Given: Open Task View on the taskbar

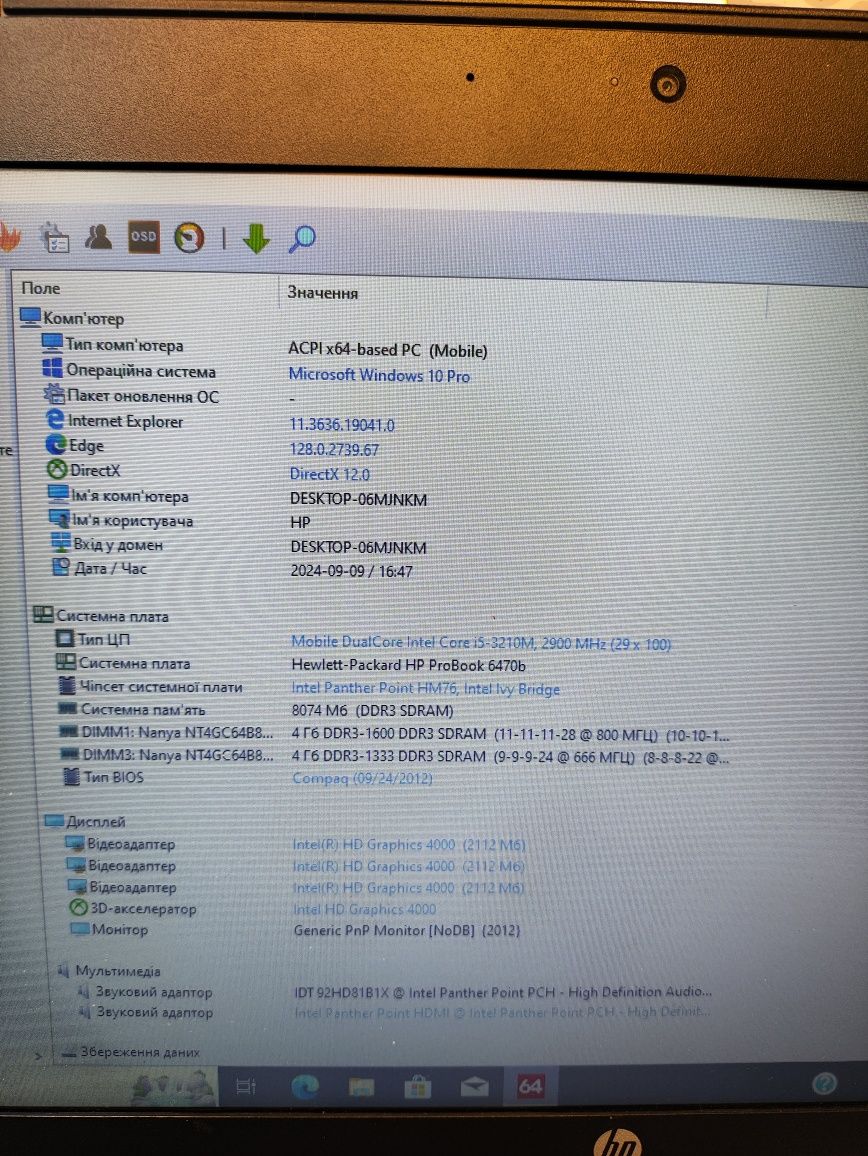Looking at the screenshot, I should tap(246, 1086).
